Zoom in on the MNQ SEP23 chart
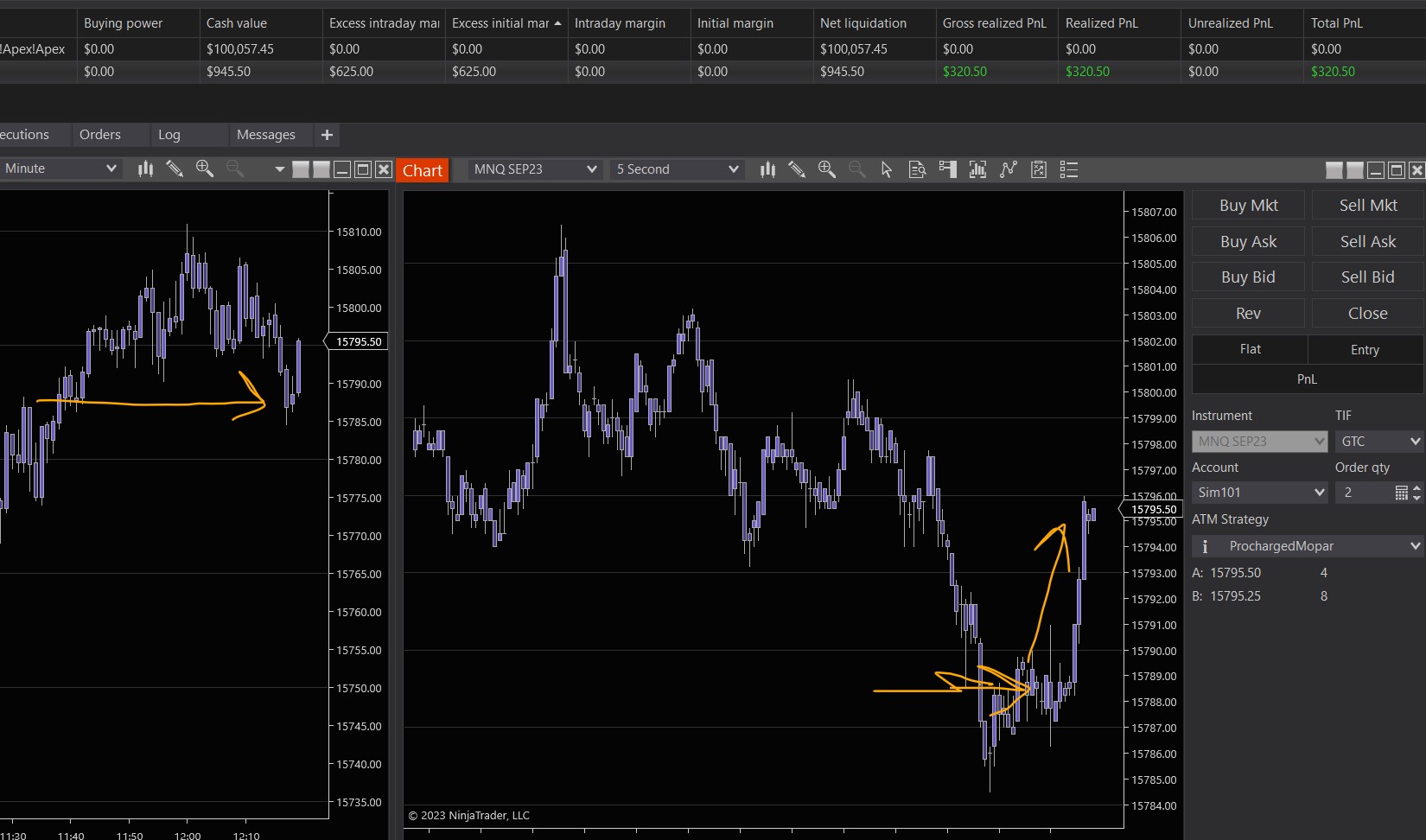 point(827,169)
